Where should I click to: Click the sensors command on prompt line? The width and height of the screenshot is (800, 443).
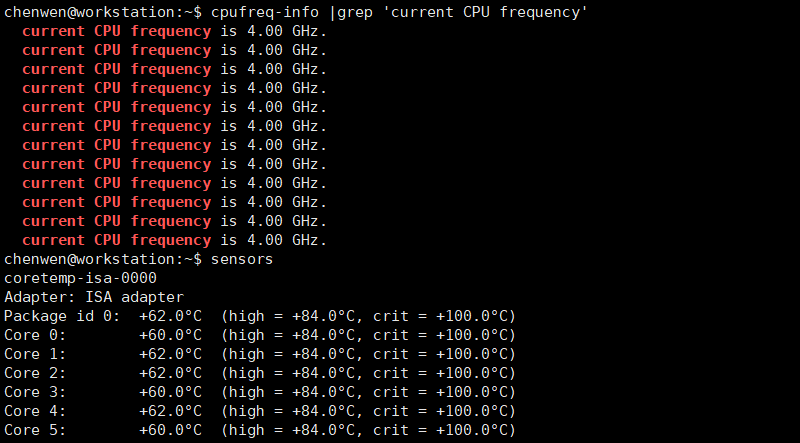point(242,259)
